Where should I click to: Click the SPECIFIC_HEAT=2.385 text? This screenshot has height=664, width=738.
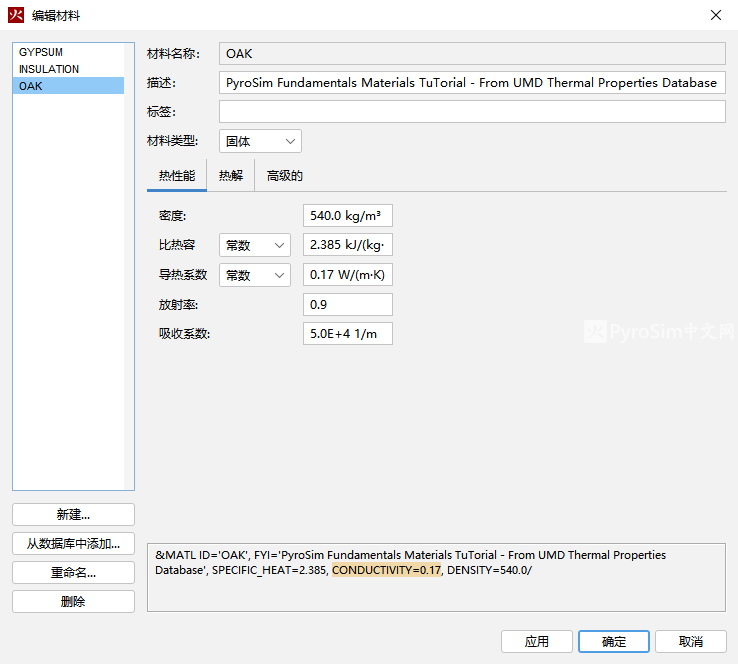click(269, 570)
